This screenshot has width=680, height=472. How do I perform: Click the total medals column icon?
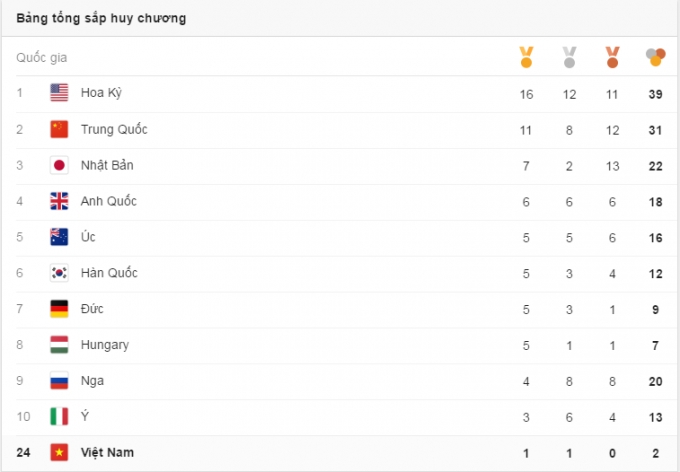[655, 57]
